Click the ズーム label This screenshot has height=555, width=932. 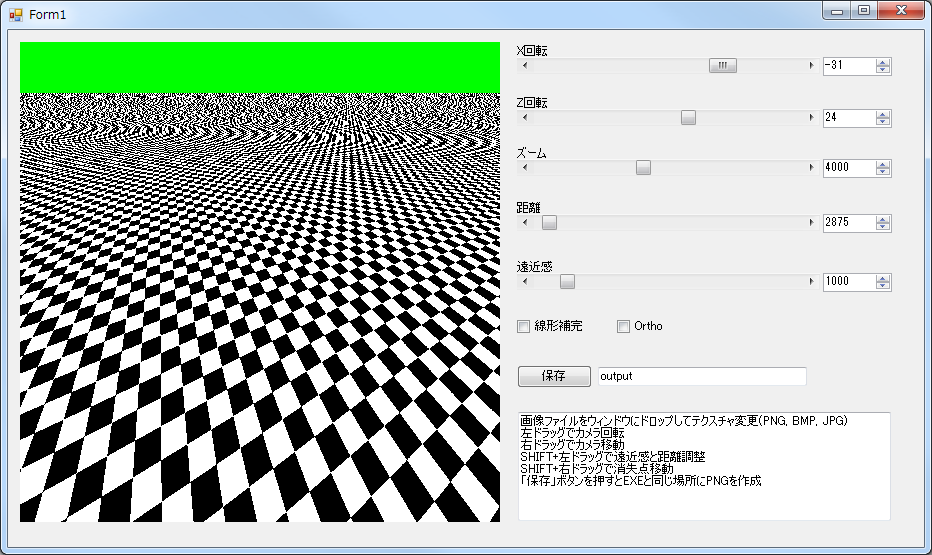(531, 153)
